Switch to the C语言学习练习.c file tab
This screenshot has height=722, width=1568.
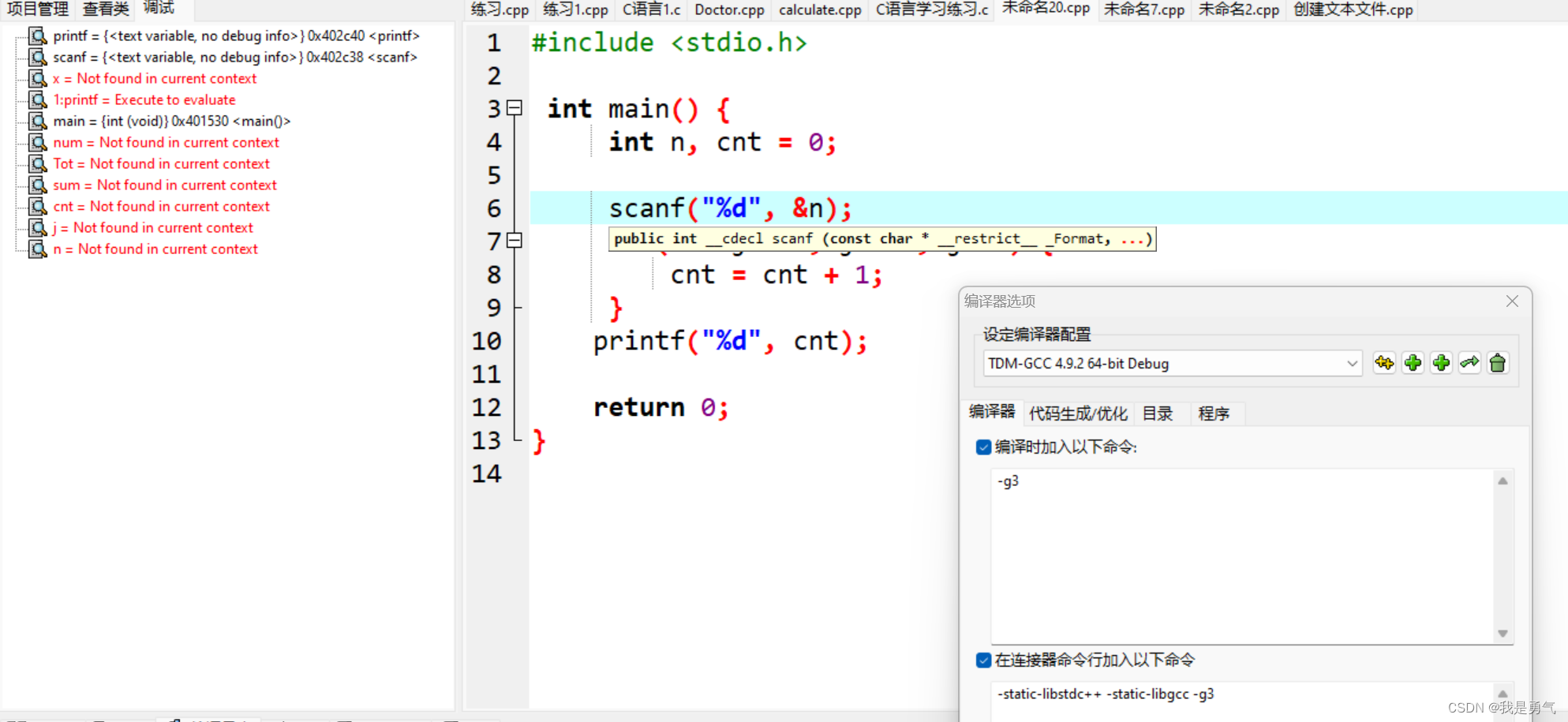pyautogui.click(x=931, y=9)
